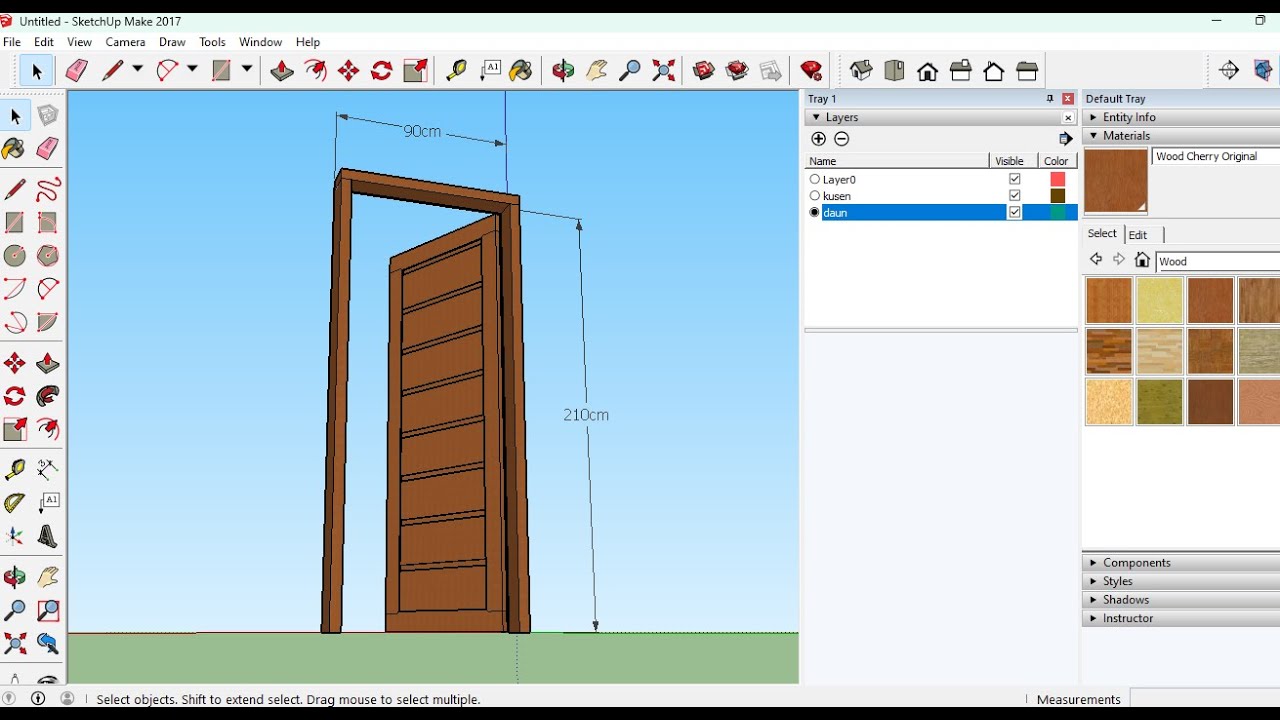Expand the Styles panel
This screenshot has width=1280, height=720.
1181,581
